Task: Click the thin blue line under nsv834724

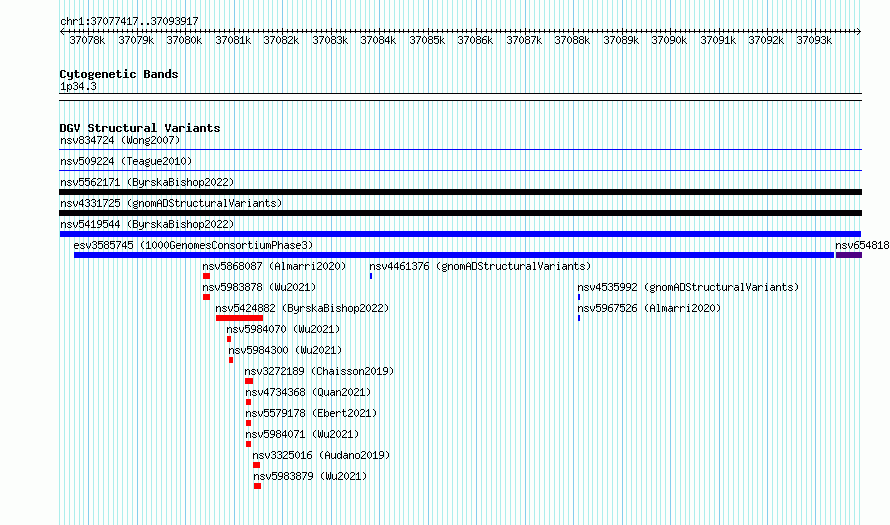Action: click(461, 150)
